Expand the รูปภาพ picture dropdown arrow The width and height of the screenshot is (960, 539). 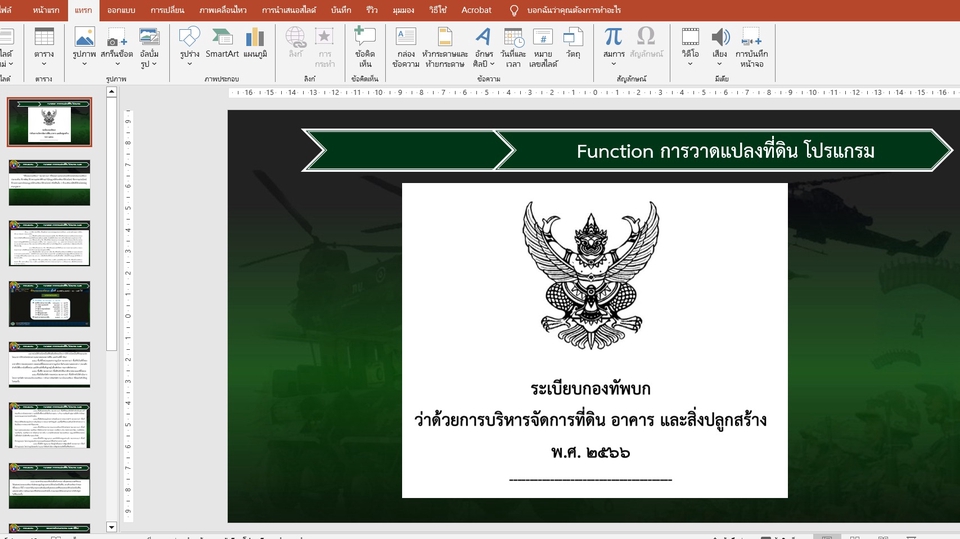[x=84, y=64]
